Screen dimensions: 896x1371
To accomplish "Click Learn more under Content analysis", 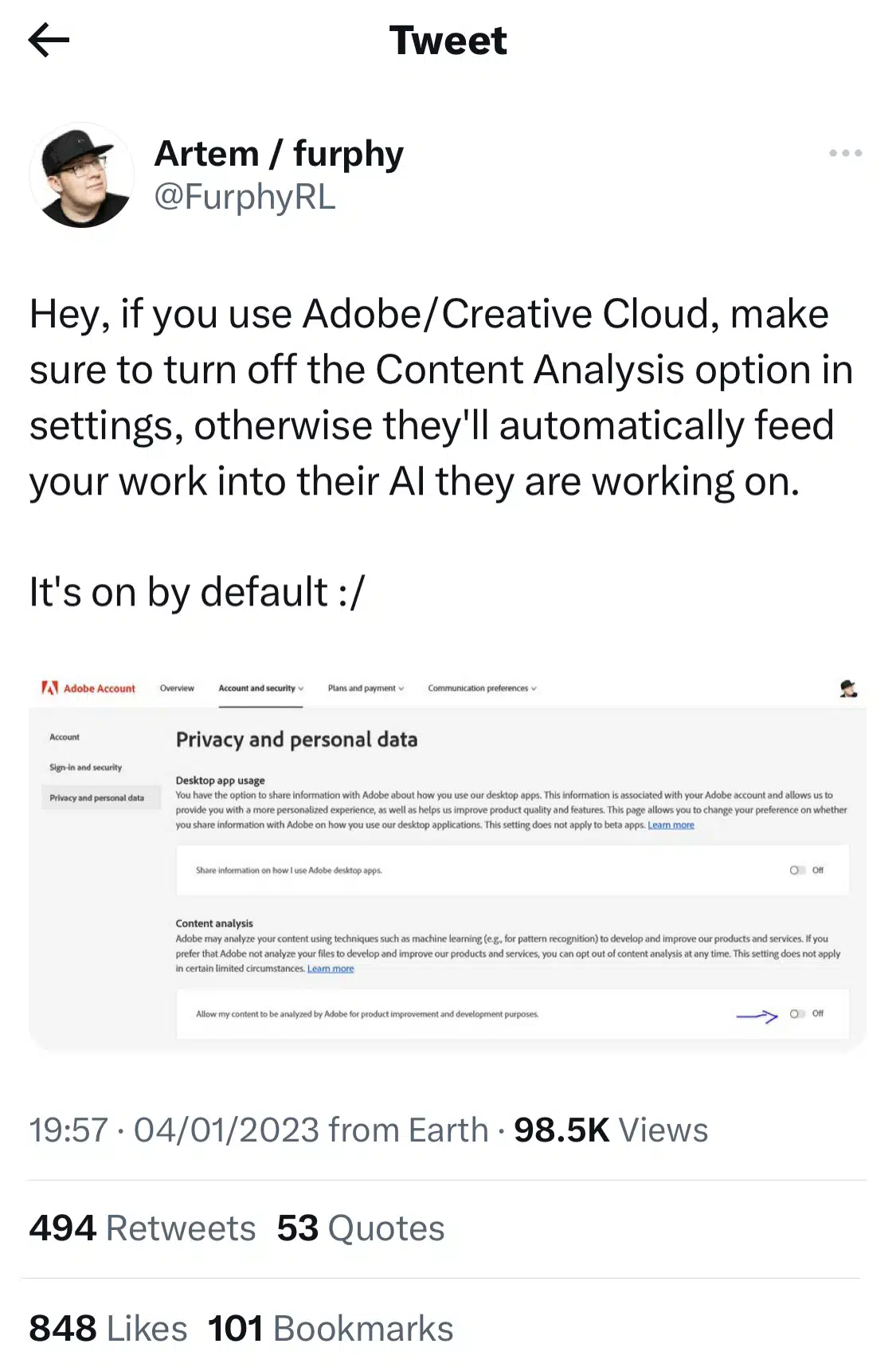I will [x=331, y=969].
